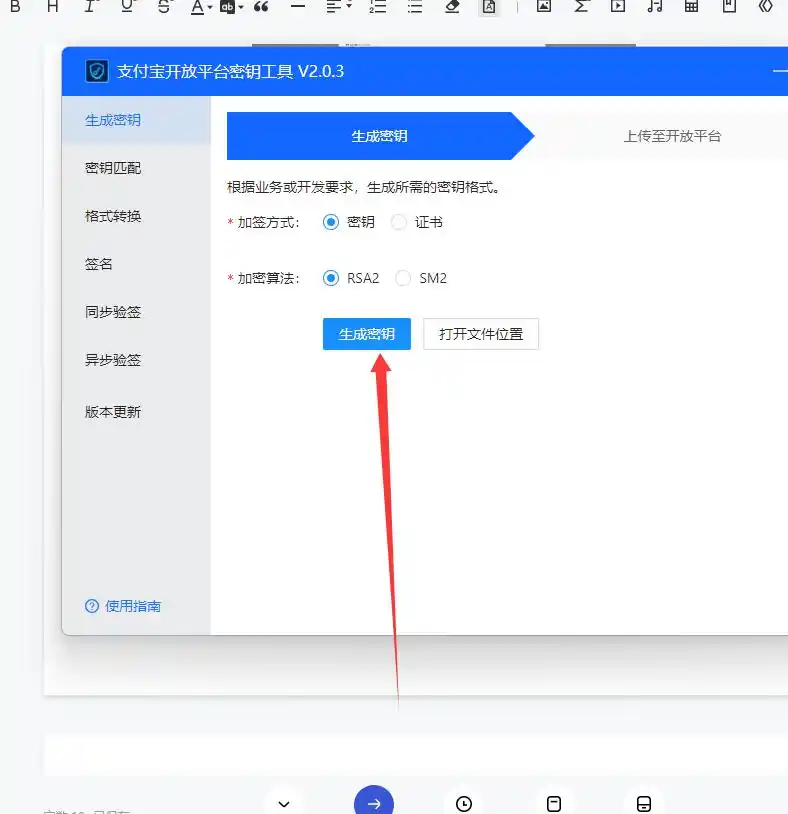This screenshot has height=814, width=788.
Task: Insert code block icon
Action: tap(766, 7)
